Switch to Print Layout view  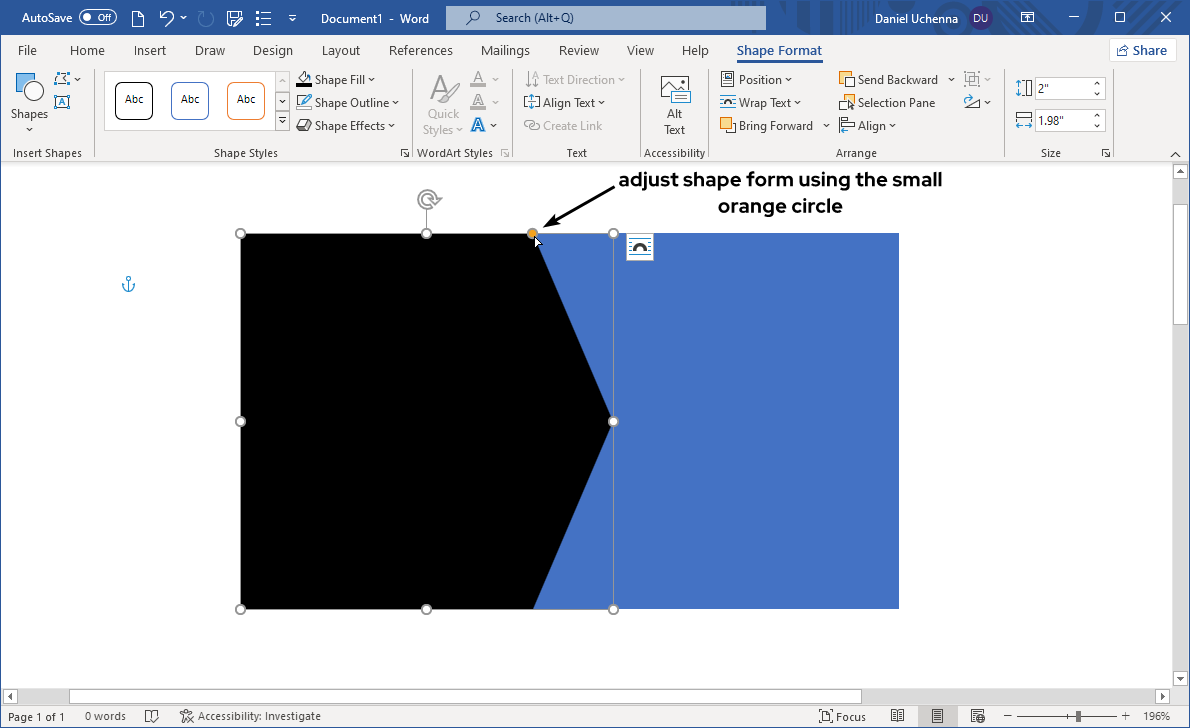[x=937, y=716]
